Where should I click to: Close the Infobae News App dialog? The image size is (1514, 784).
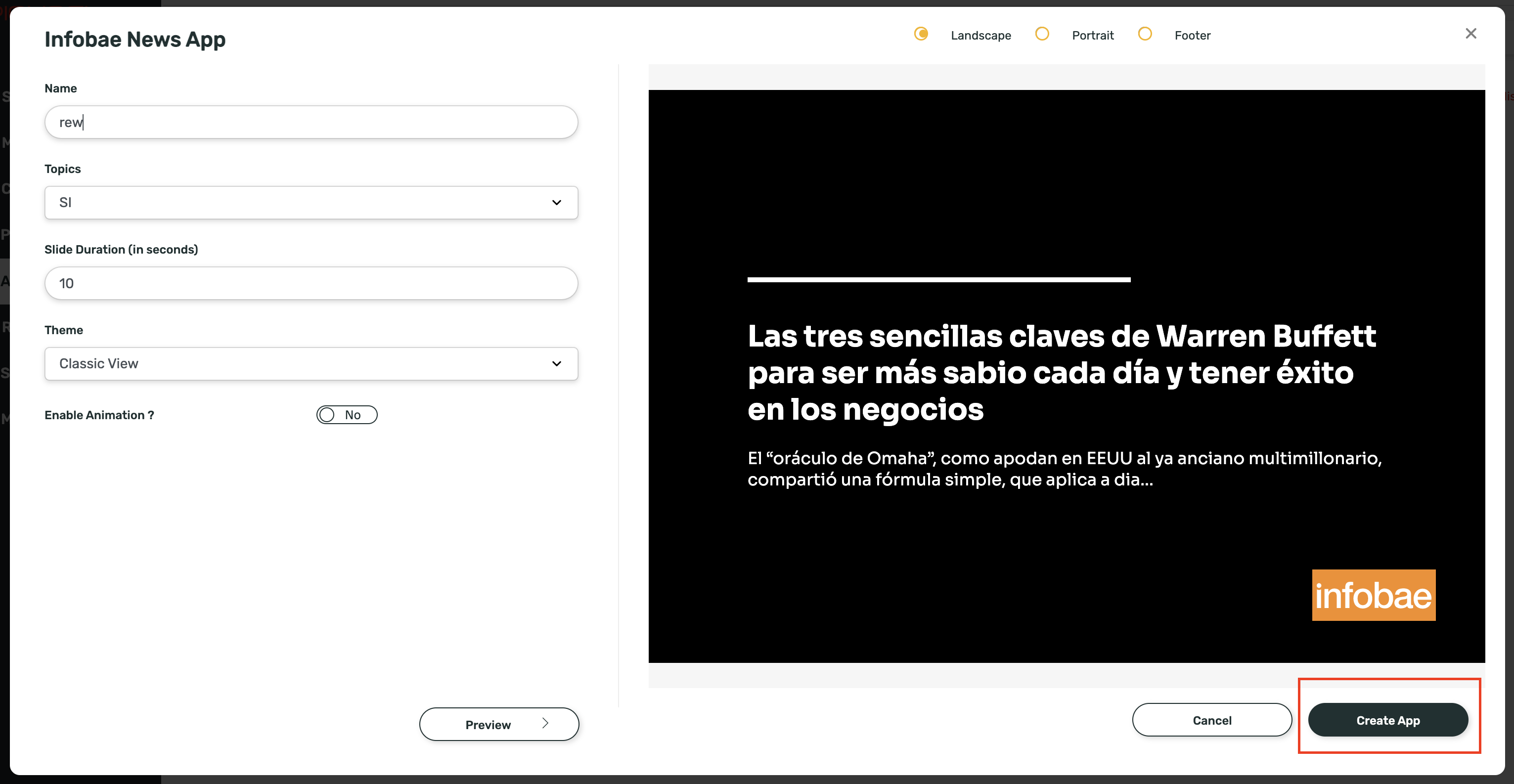point(1470,34)
